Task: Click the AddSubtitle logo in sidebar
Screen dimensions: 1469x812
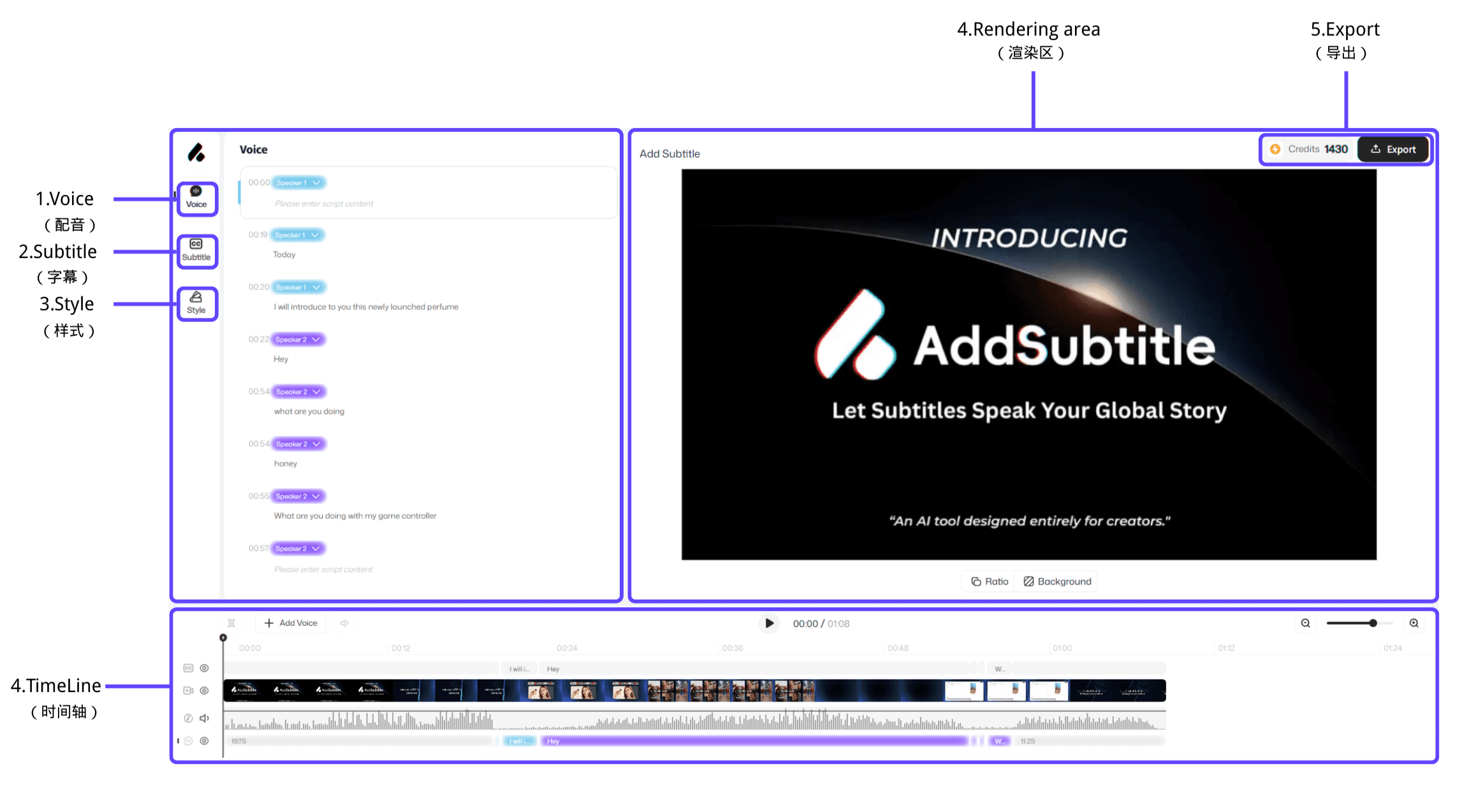Action: click(196, 152)
